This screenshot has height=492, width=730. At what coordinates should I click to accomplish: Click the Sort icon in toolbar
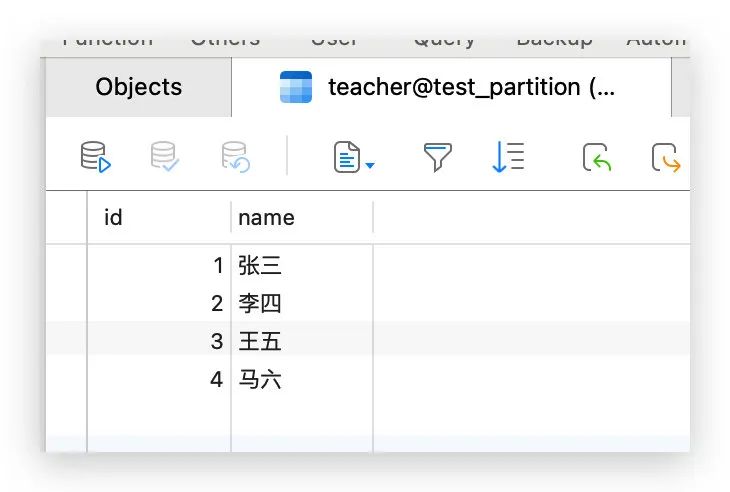pyautogui.click(x=508, y=157)
